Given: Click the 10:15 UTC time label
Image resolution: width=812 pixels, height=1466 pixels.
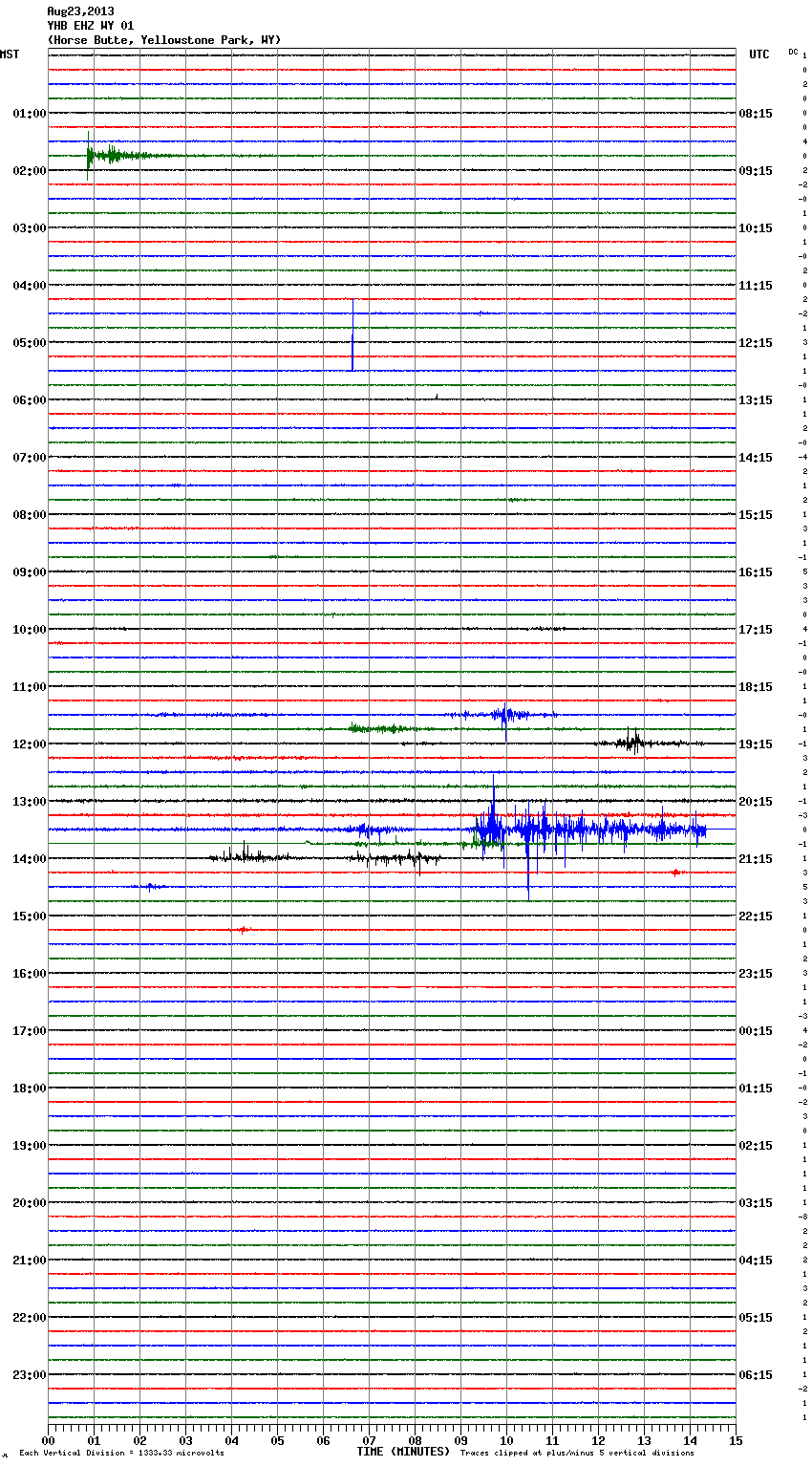Looking at the screenshot, I should [x=756, y=228].
